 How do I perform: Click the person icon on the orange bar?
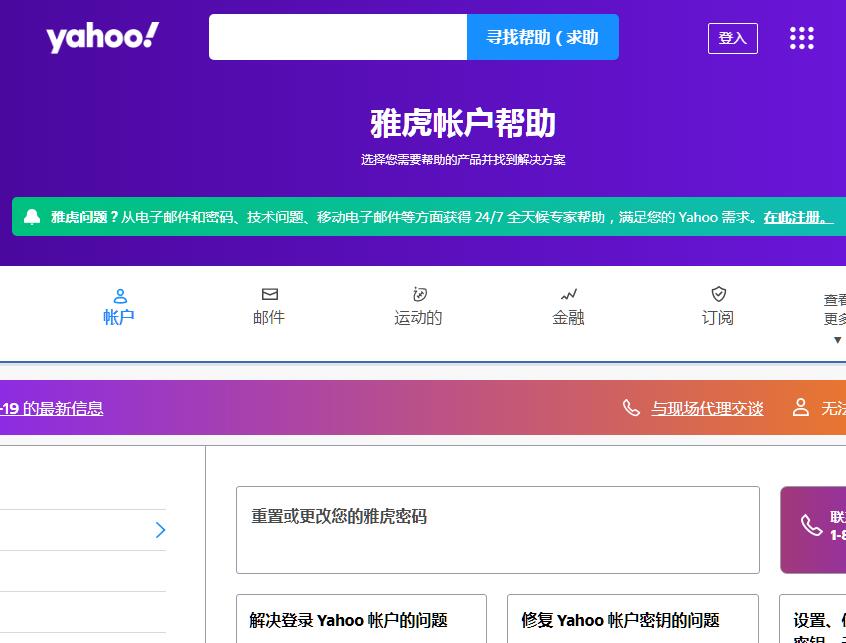tap(800, 408)
